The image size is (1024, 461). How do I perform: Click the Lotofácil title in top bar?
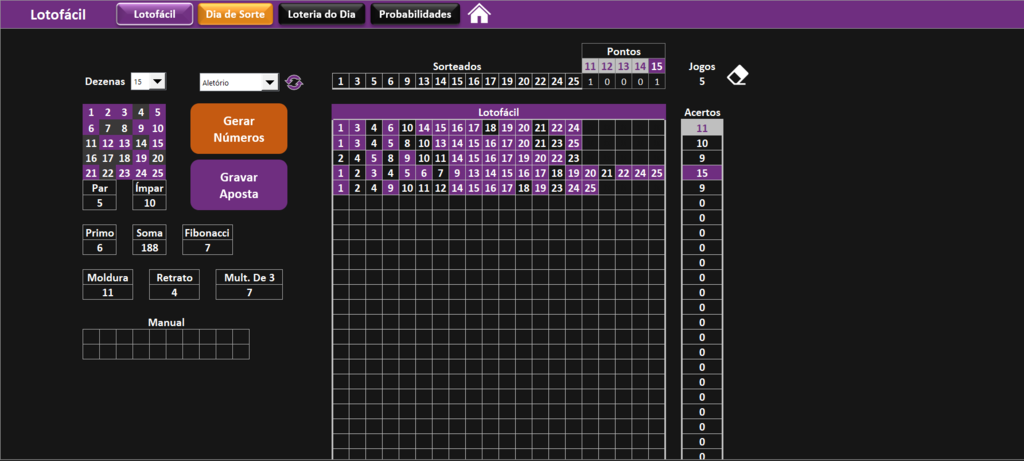pos(58,14)
